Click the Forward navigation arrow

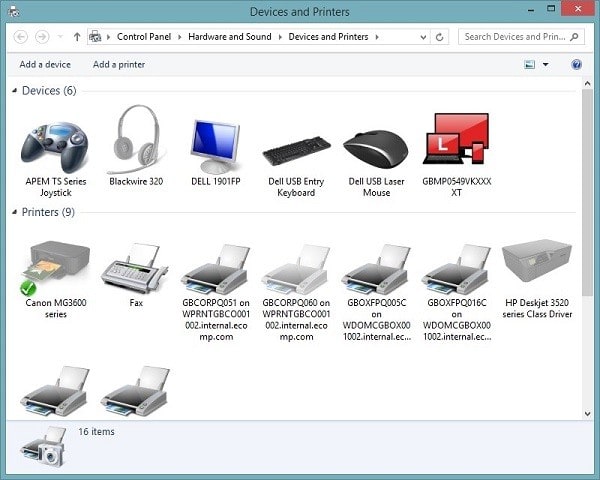pos(42,37)
